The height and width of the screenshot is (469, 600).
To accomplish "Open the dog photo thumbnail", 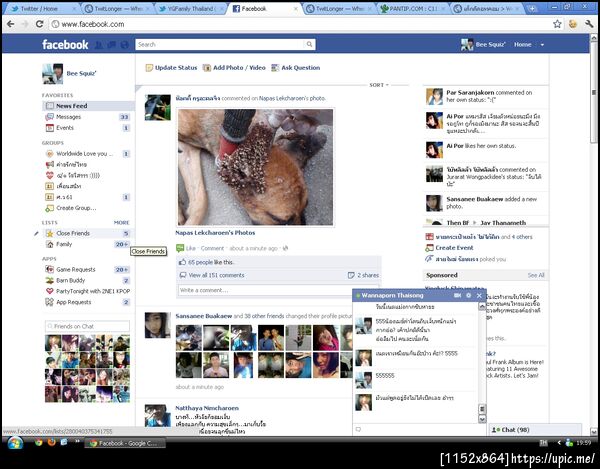I will point(255,167).
